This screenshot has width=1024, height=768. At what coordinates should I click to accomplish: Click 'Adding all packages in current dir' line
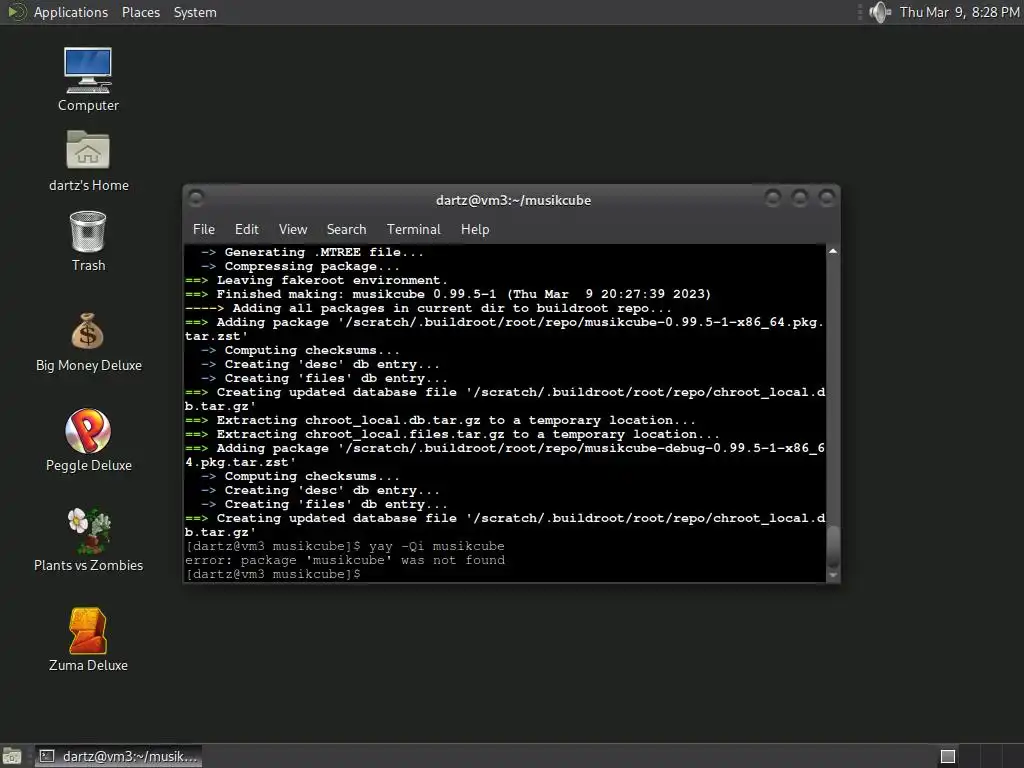point(428,308)
